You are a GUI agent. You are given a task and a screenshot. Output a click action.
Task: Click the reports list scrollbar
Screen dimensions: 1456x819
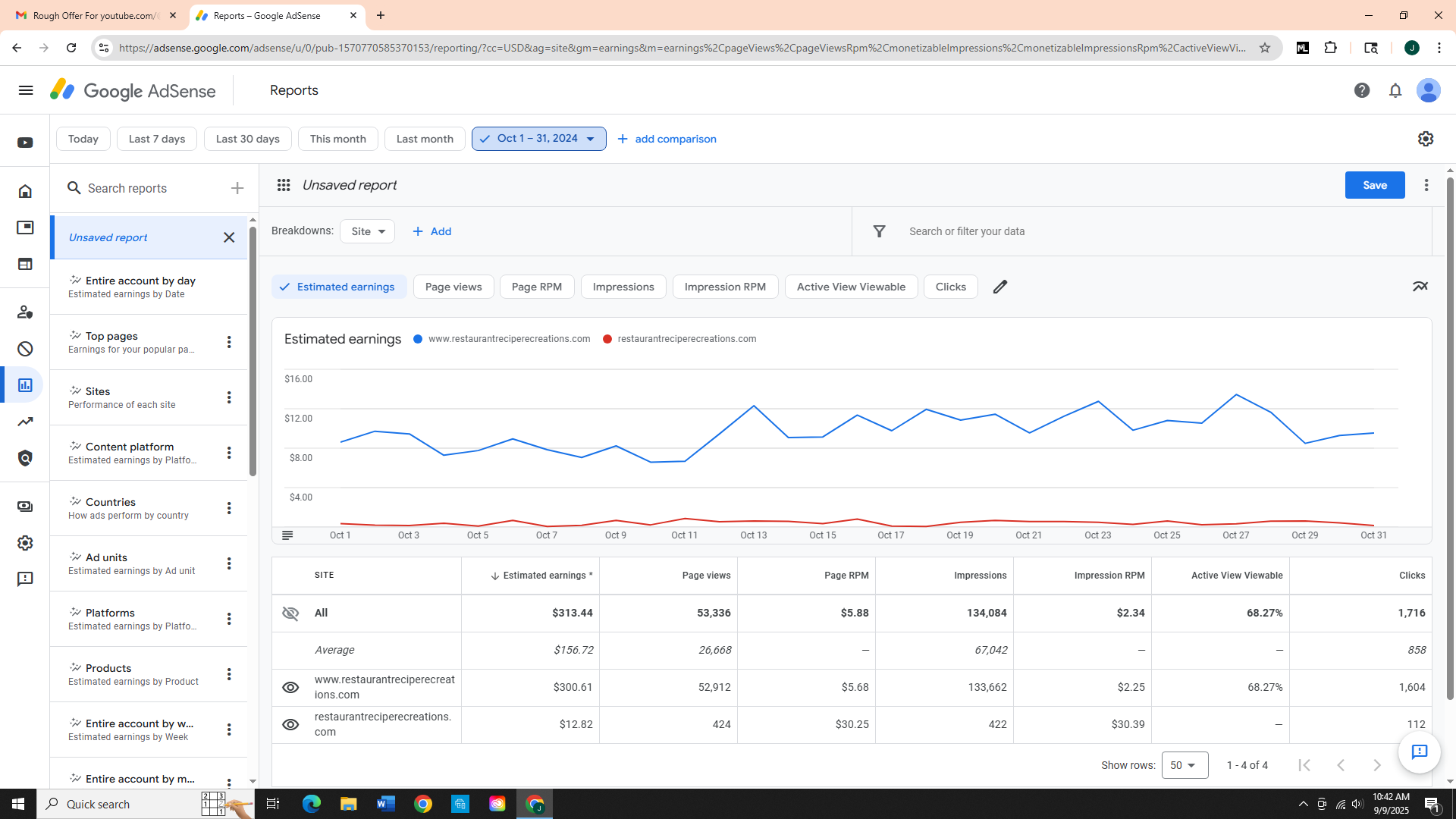tap(253, 352)
